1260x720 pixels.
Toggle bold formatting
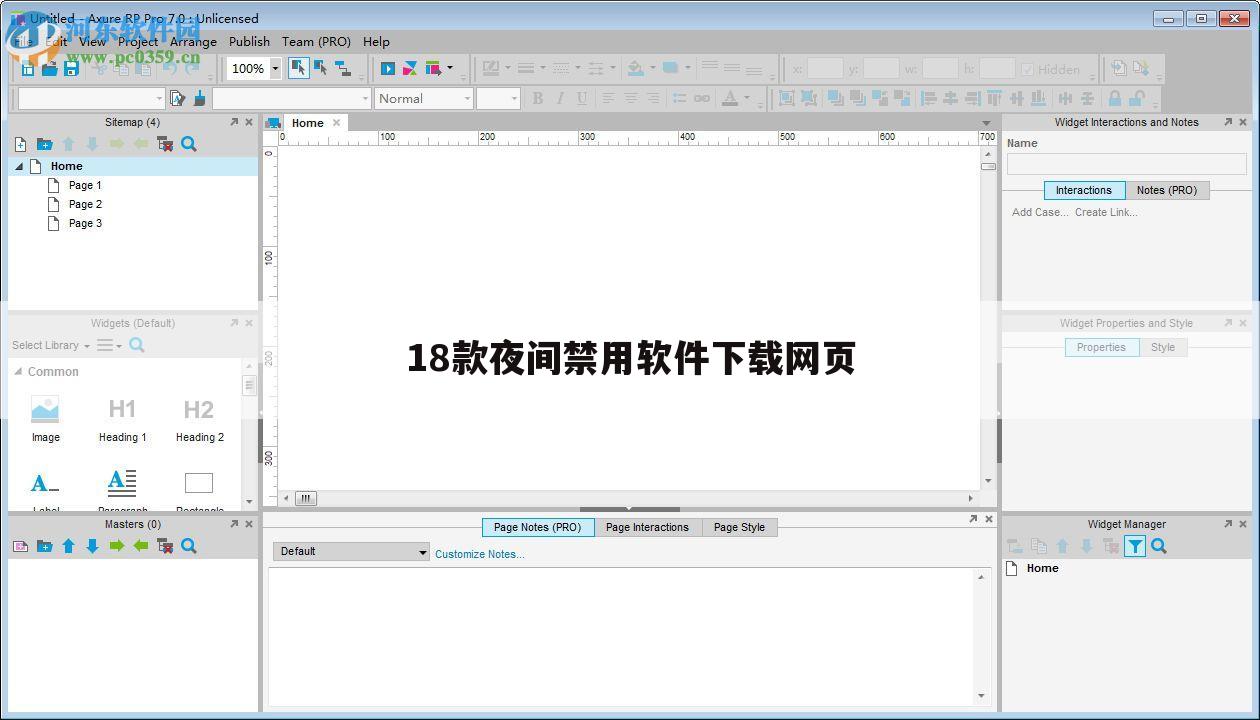click(x=537, y=98)
